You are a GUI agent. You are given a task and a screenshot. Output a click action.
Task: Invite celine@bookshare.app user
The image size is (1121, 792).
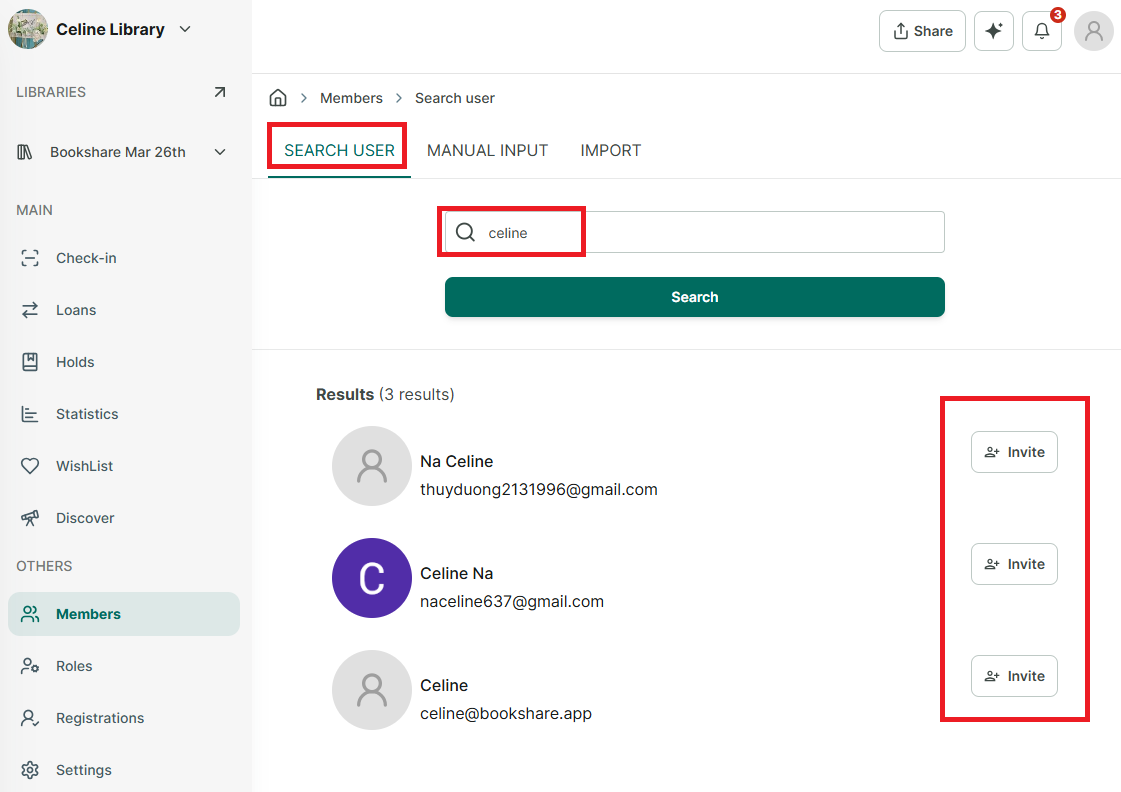point(1014,676)
